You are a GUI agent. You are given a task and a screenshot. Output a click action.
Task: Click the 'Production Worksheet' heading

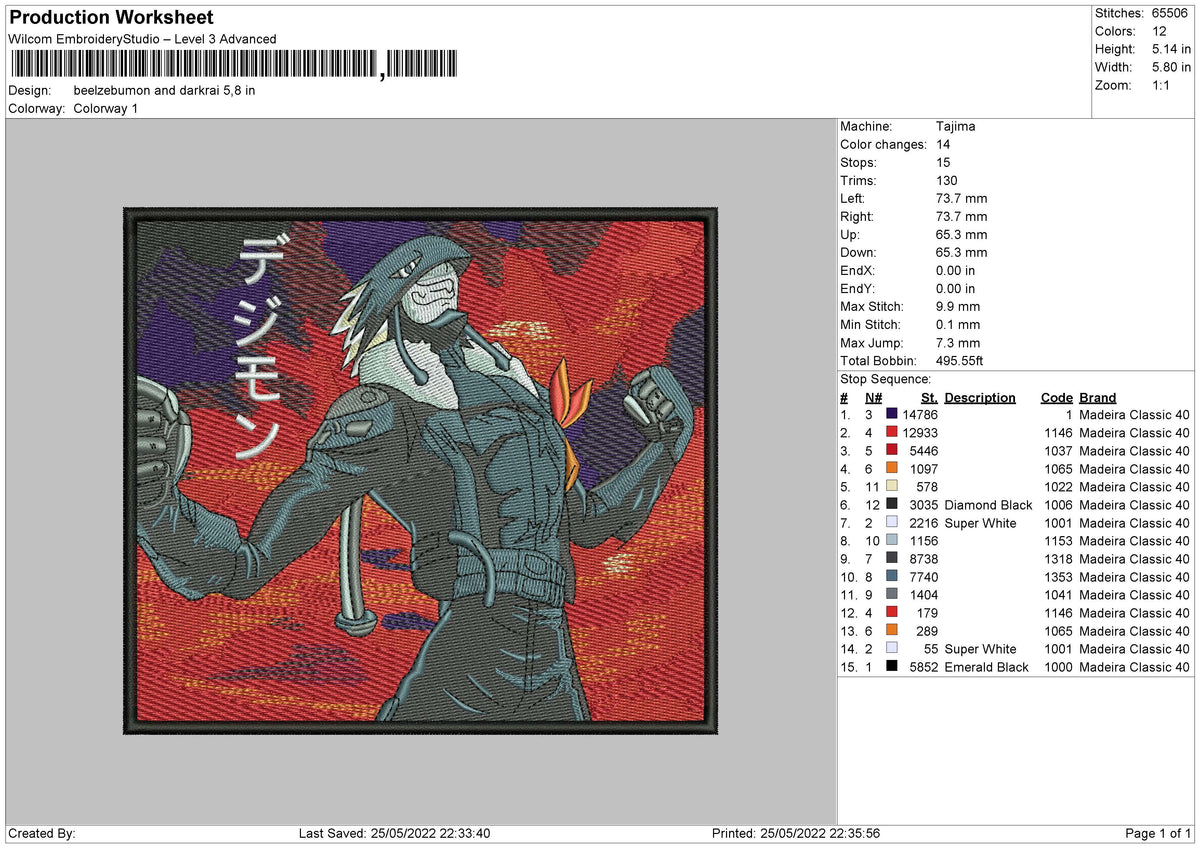point(111,18)
